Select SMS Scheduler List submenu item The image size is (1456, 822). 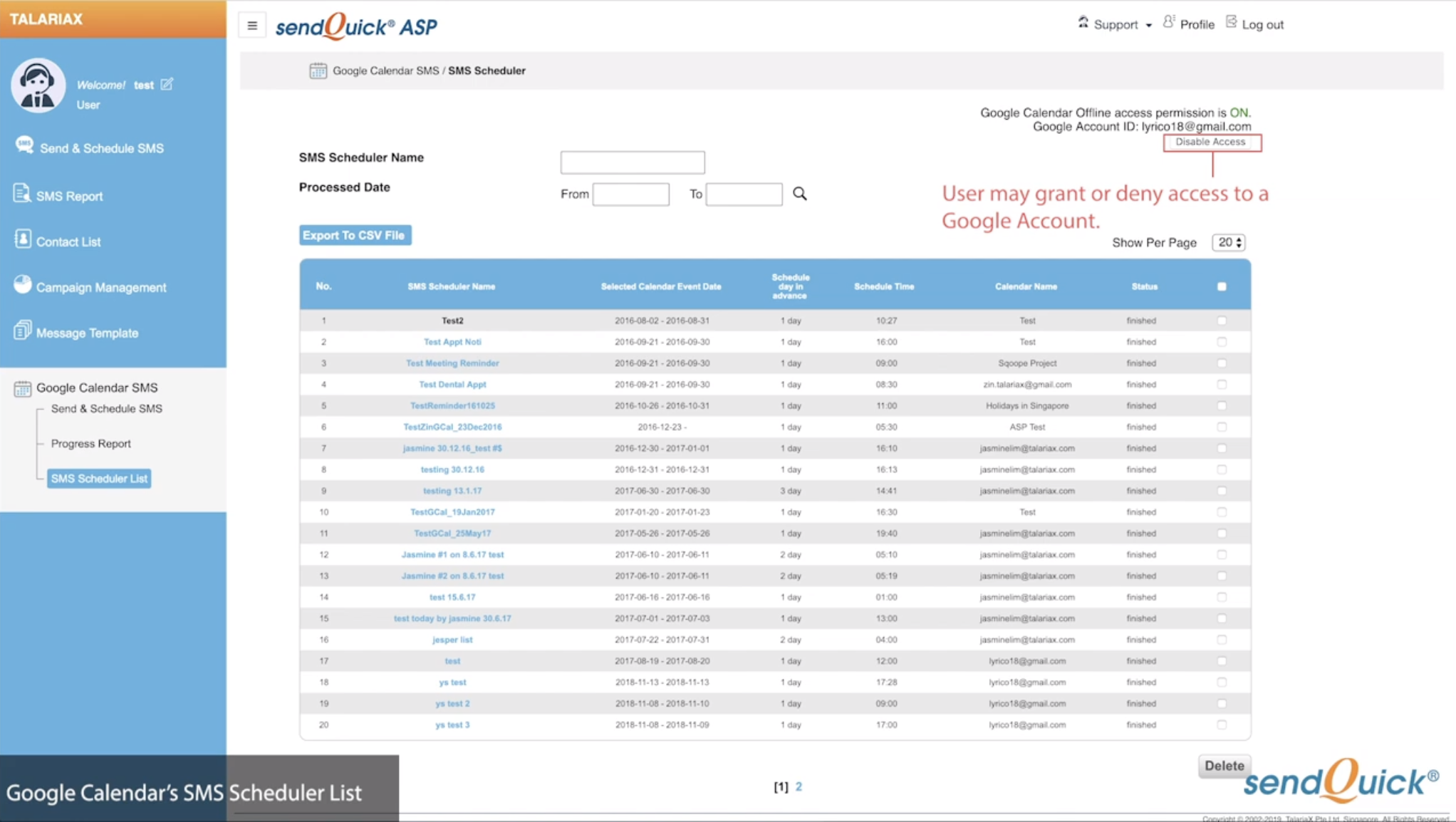99,479
